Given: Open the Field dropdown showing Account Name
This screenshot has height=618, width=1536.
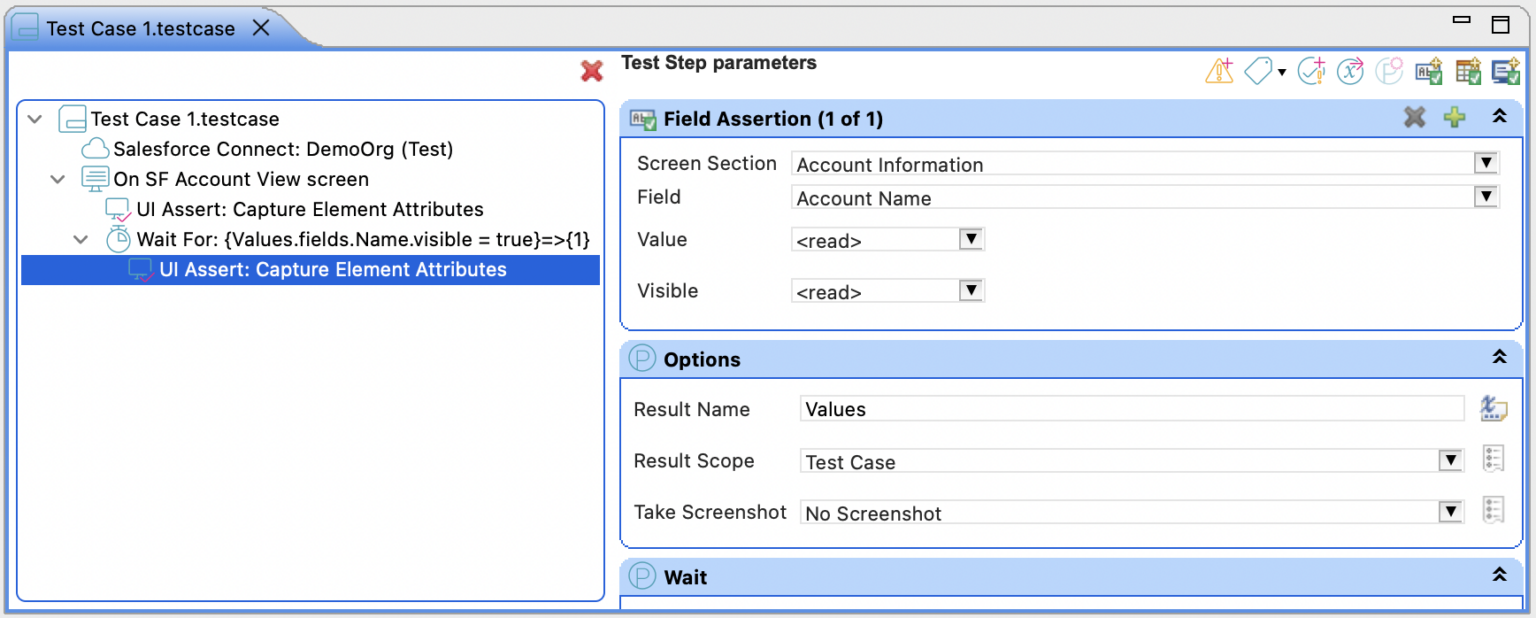Looking at the screenshot, I should tap(1487, 196).
